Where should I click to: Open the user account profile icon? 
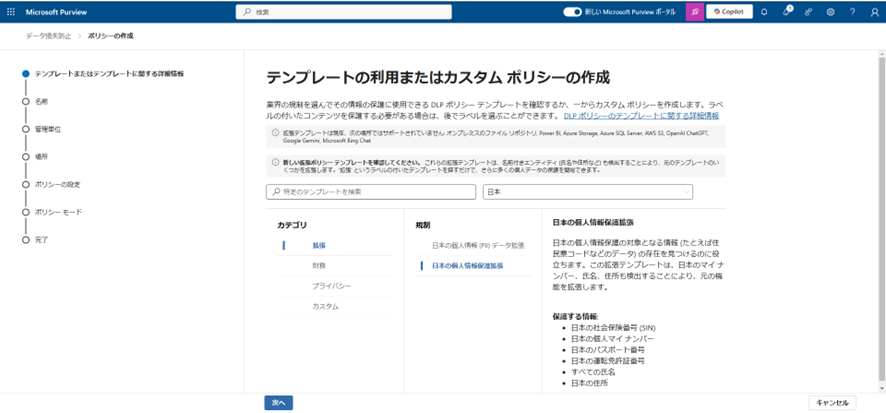click(x=874, y=12)
